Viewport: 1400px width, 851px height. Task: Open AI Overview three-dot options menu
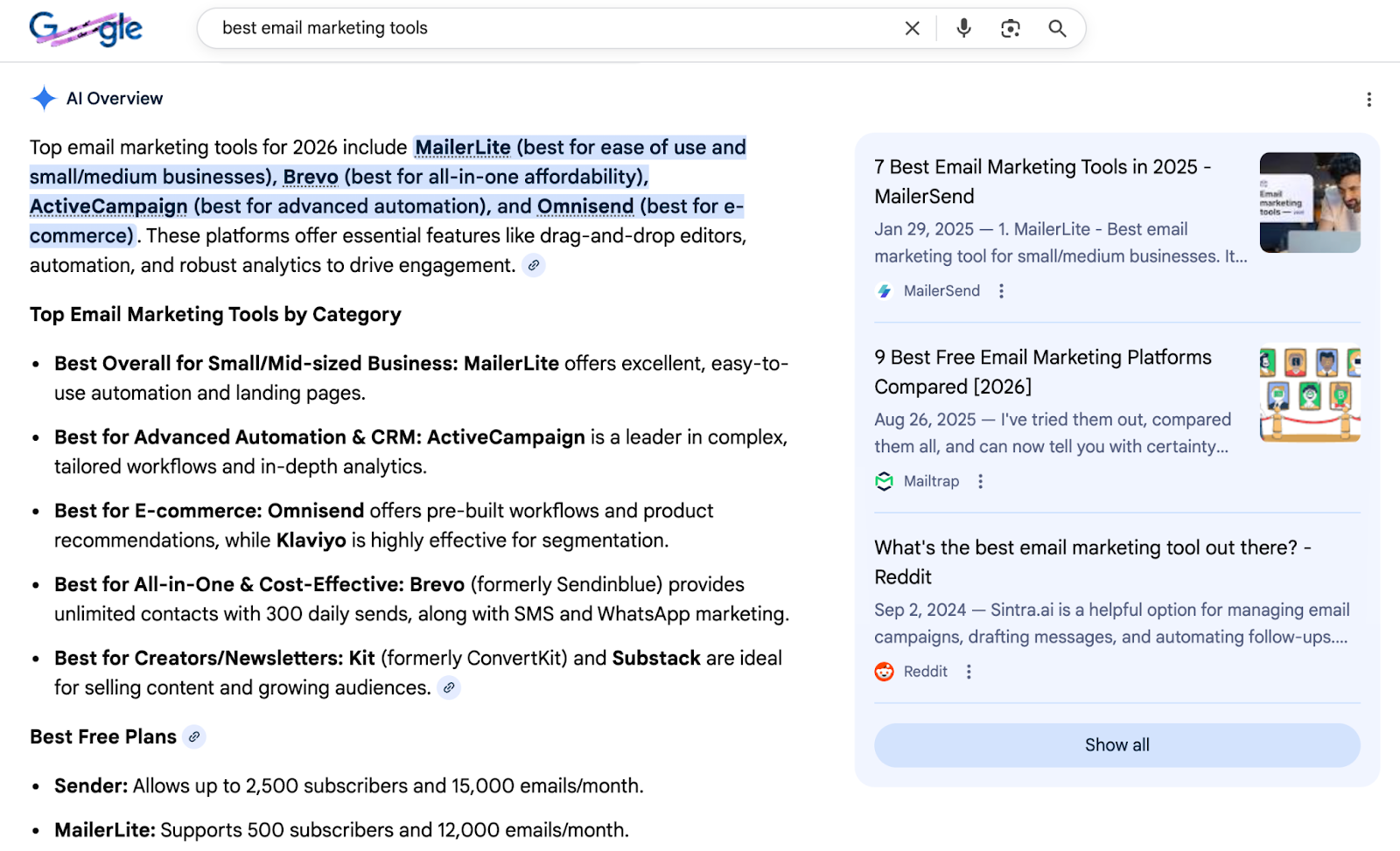pyautogui.click(x=1368, y=100)
